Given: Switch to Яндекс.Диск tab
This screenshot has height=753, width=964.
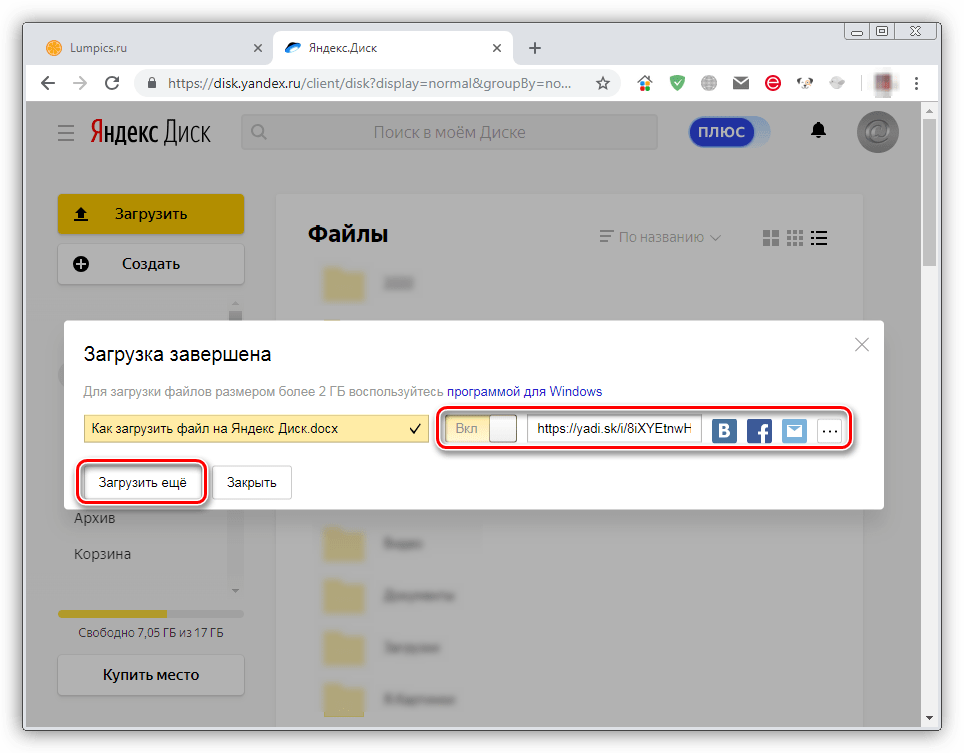Looking at the screenshot, I should 393,48.
